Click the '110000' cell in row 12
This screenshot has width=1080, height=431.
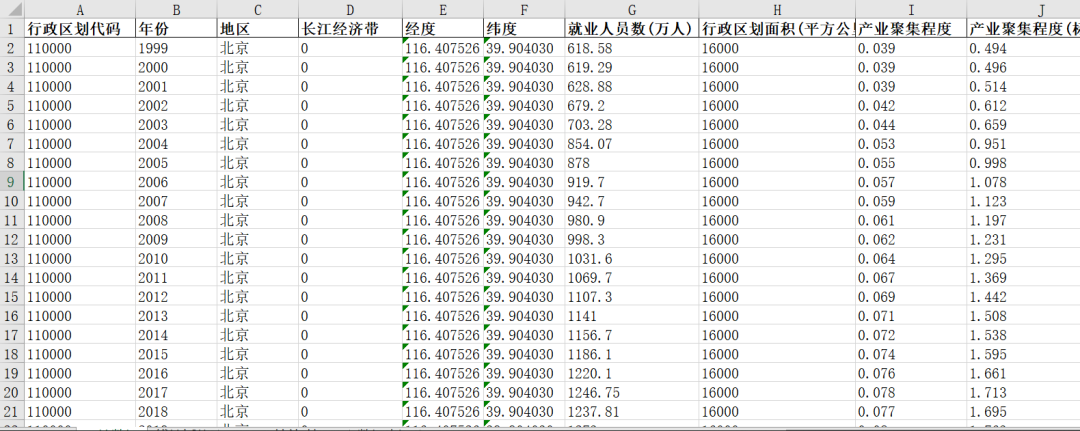coord(80,240)
